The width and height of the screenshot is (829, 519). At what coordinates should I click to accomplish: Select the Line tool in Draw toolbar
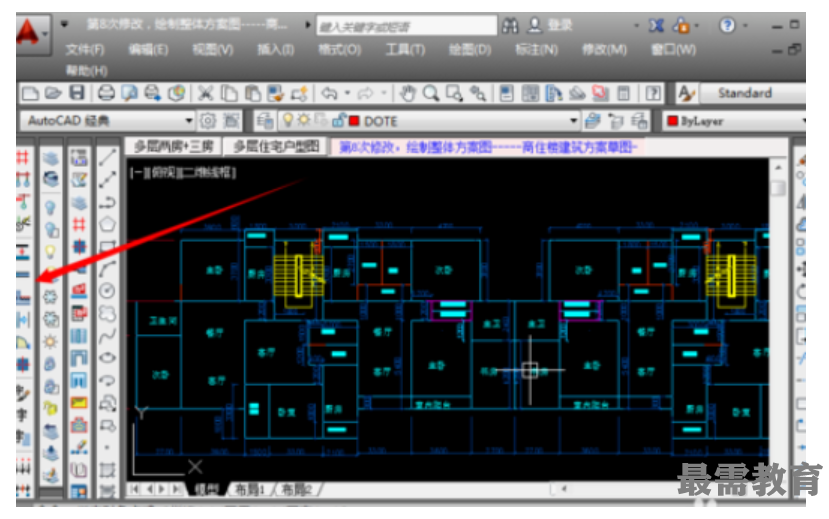(108, 157)
